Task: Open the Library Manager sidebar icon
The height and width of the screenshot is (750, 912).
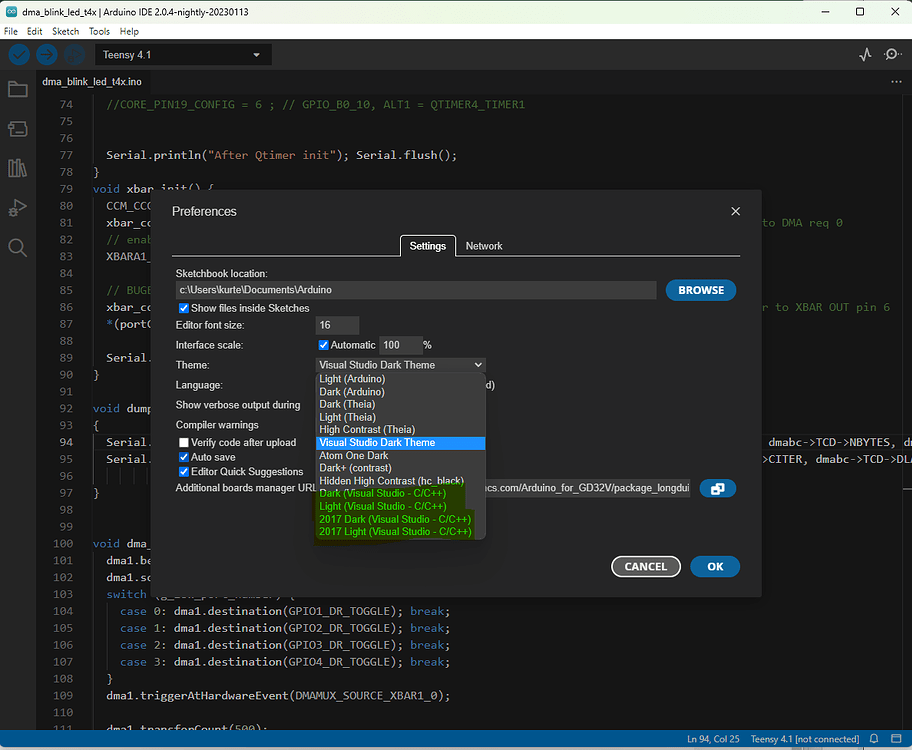Action: coord(17,167)
